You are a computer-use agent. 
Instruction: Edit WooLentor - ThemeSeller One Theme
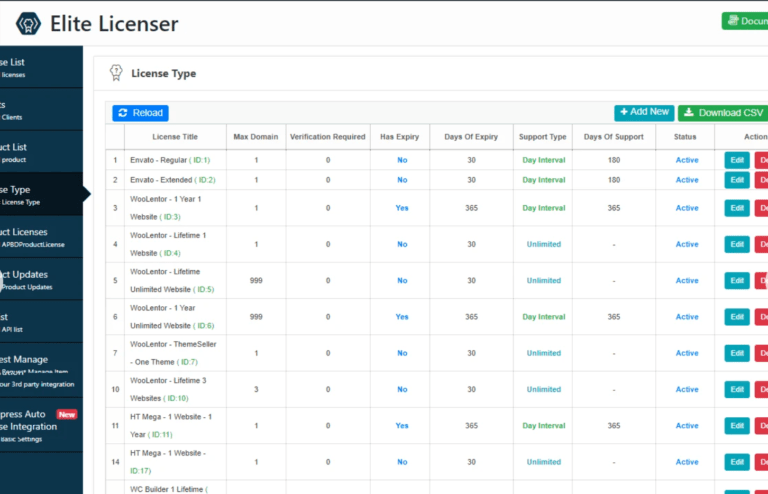click(737, 353)
